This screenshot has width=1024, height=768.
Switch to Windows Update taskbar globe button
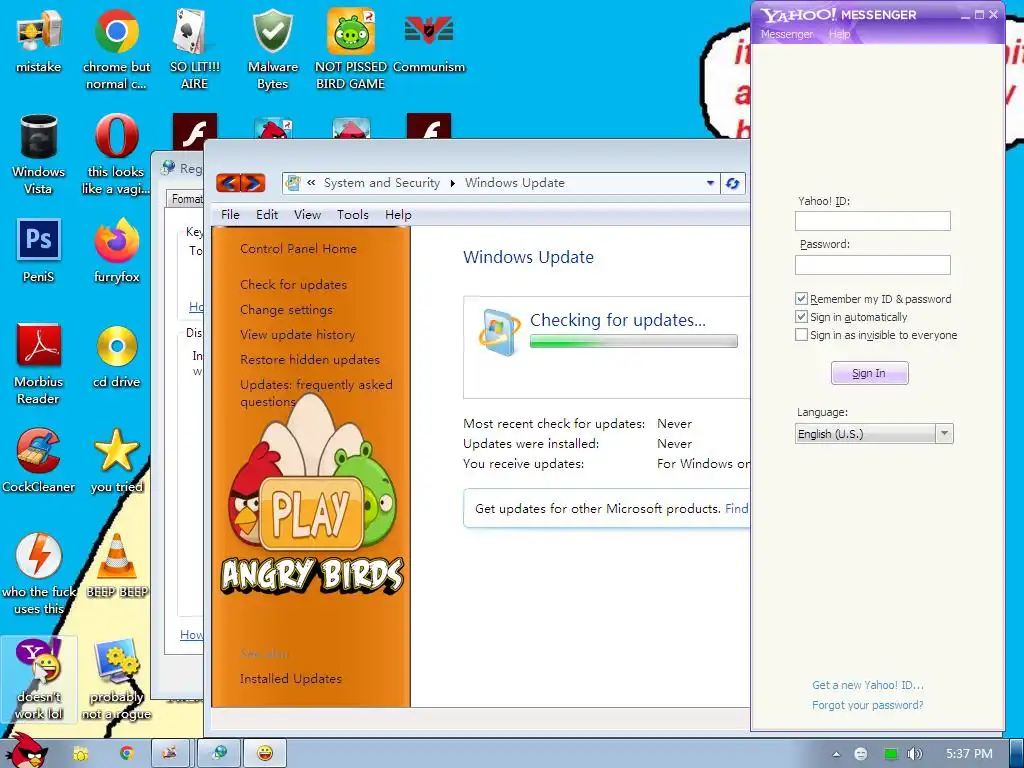pos(219,753)
